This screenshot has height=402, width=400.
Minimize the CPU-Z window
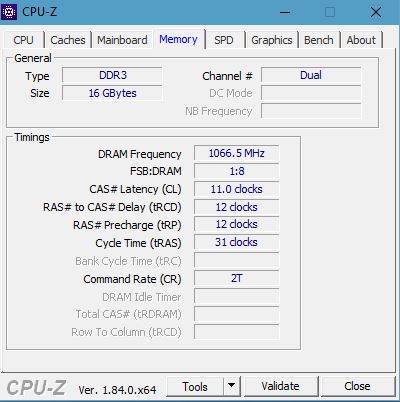point(285,12)
